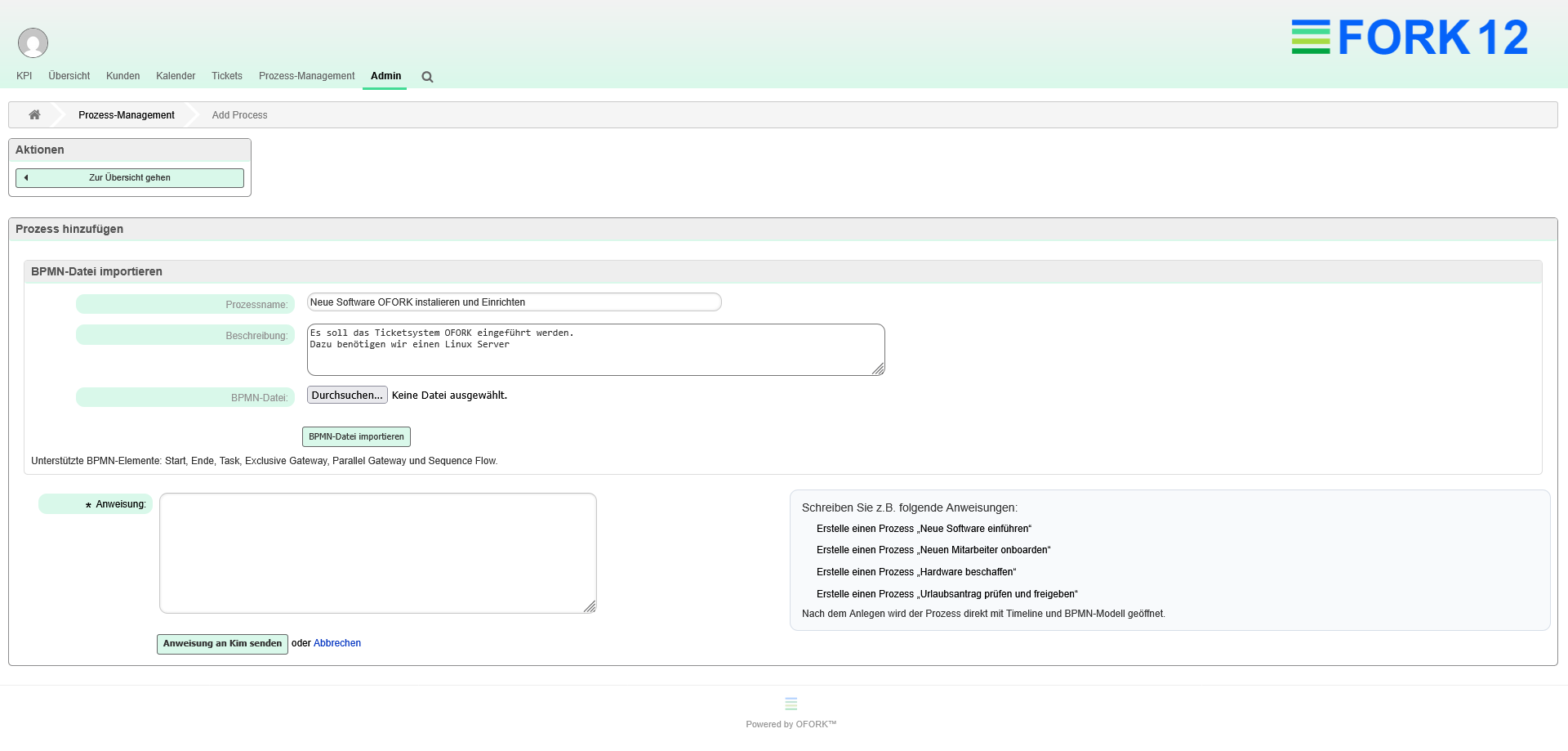Click Anweisung an Kim senden
The width and height of the screenshot is (1568, 751).
221,643
